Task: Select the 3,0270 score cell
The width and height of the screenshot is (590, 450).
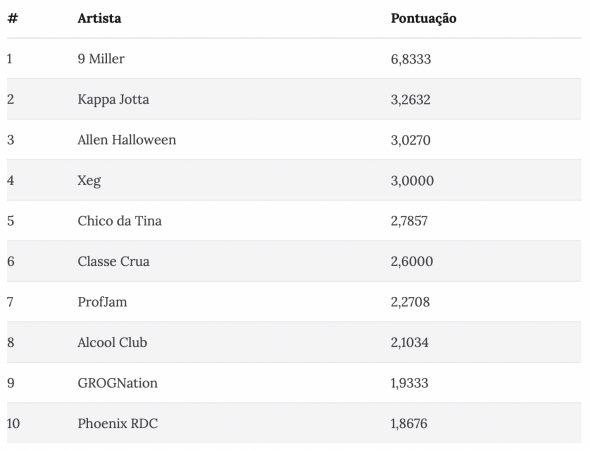Action: tap(411, 140)
